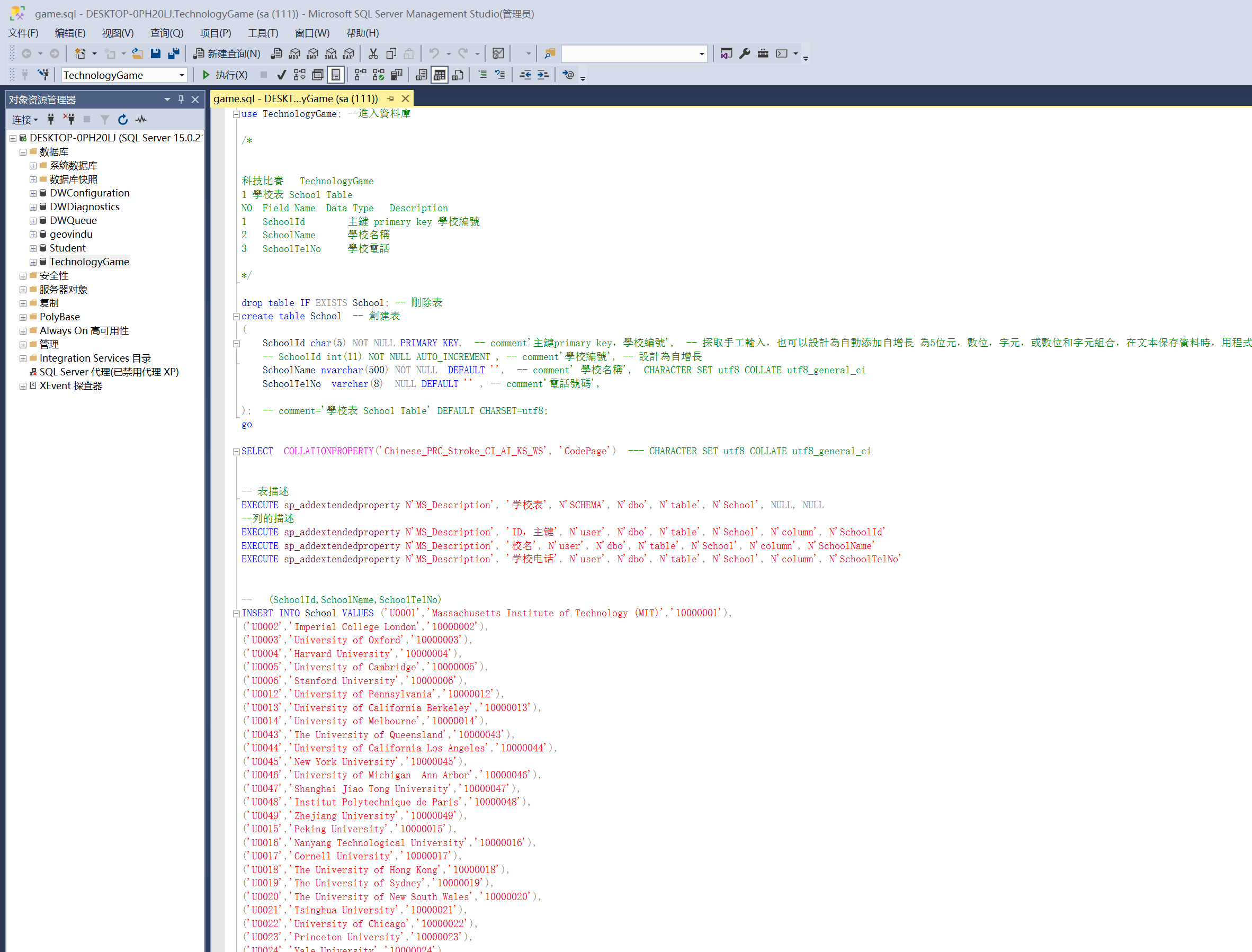Viewport: 1252px width, 952px height.
Task: Open the TechnologyGame database dropdown
Action: tap(181, 75)
